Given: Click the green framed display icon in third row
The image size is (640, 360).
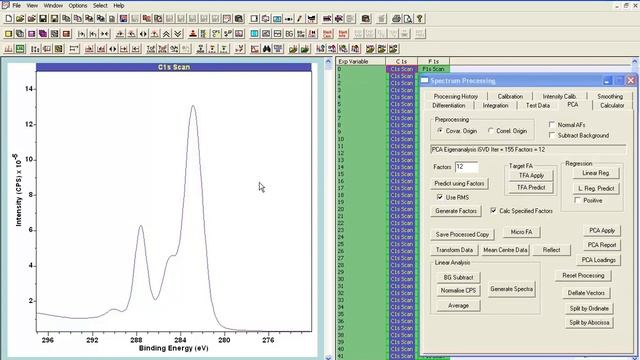Looking at the screenshot, I should point(20,49).
